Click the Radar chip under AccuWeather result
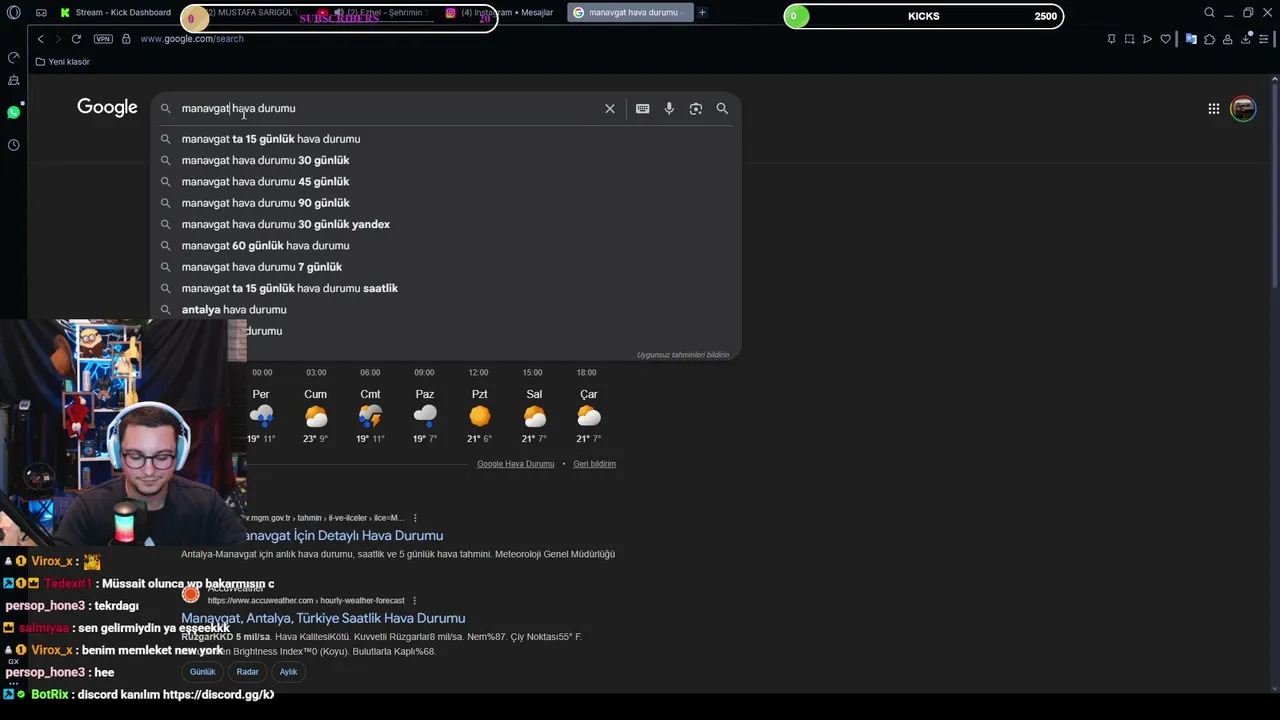Viewport: 1280px width, 720px height. 247,672
